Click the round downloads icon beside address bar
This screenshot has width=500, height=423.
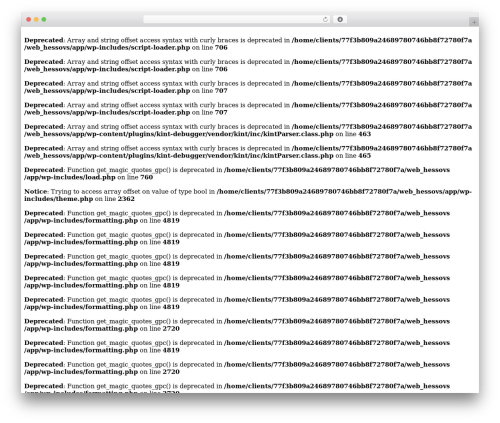tap(340, 20)
